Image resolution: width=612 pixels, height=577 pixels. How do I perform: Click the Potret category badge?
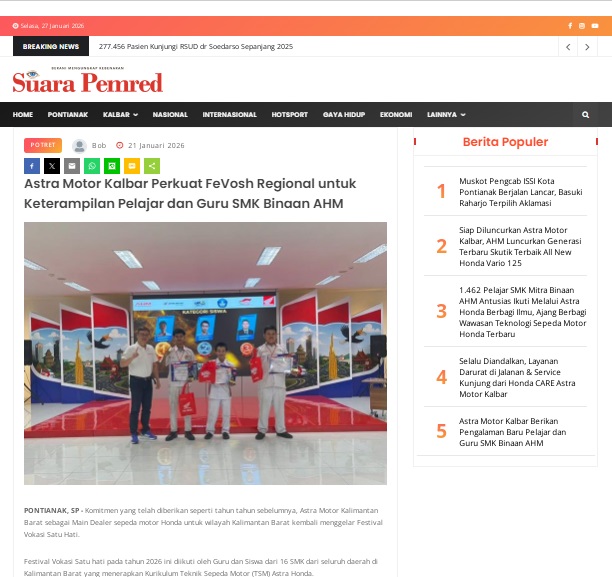43,145
